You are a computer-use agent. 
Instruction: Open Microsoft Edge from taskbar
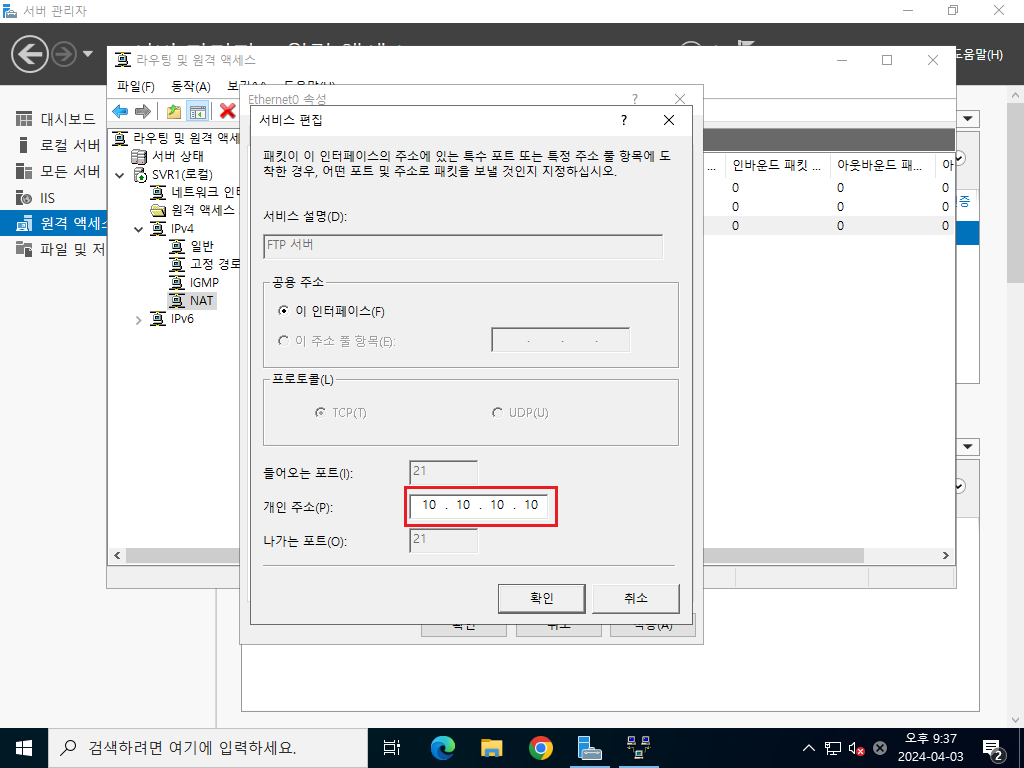coord(443,748)
